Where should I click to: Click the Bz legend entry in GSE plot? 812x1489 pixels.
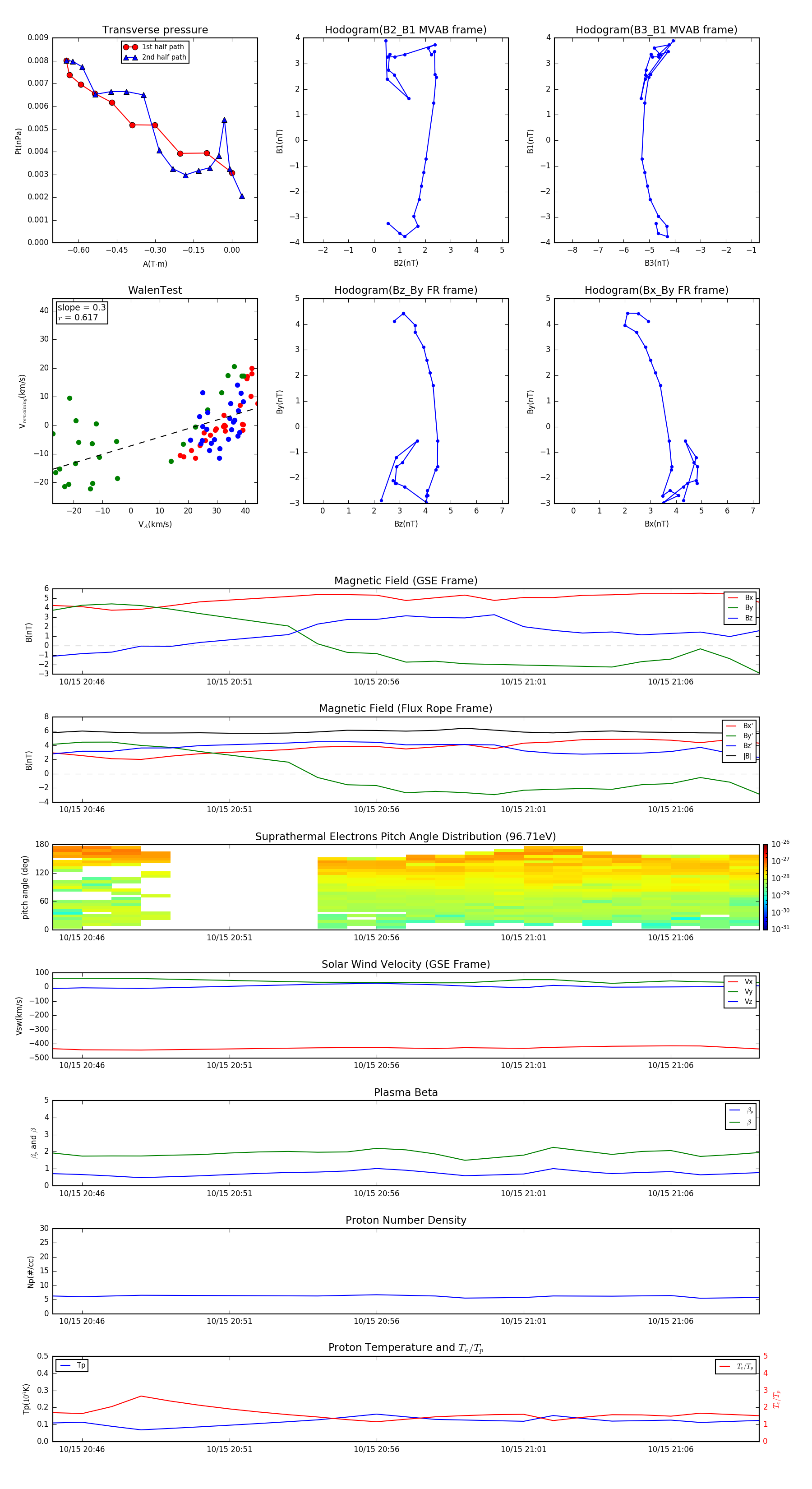click(740, 618)
